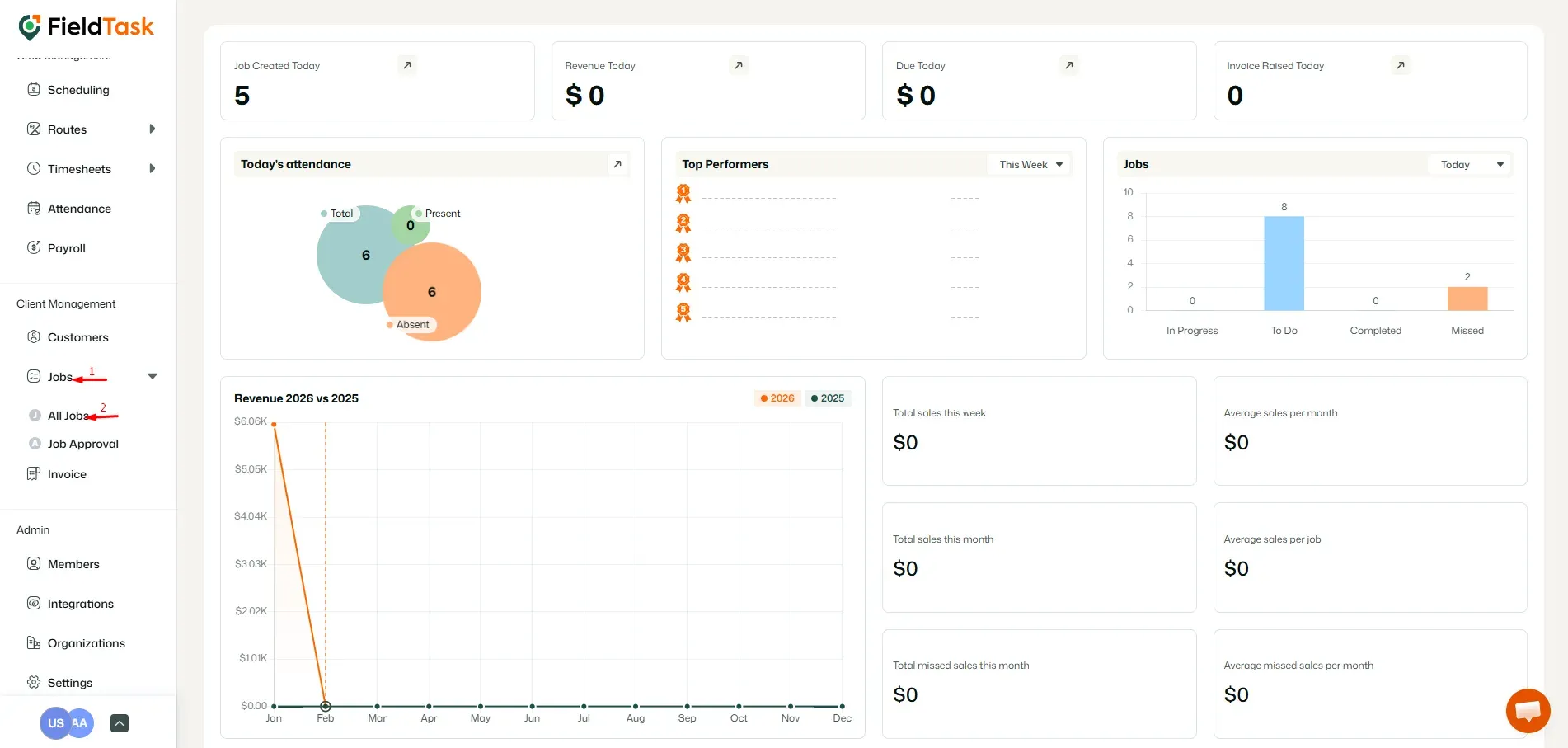Click the Absent bubble showing 6
Screen dimensions: 1568x748
(432, 291)
